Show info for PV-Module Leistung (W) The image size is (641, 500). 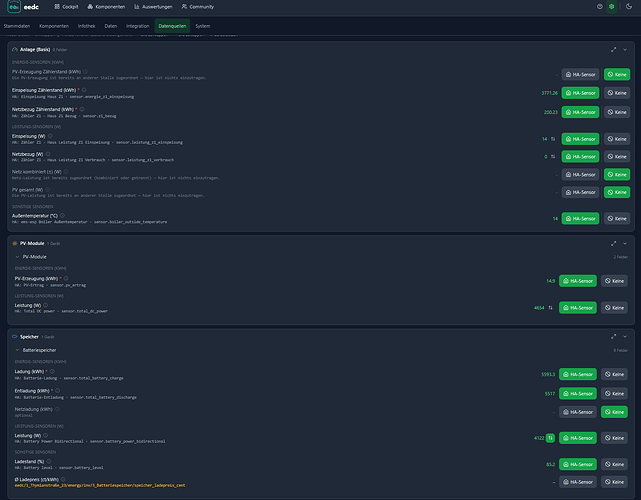pyautogui.click(x=45, y=305)
